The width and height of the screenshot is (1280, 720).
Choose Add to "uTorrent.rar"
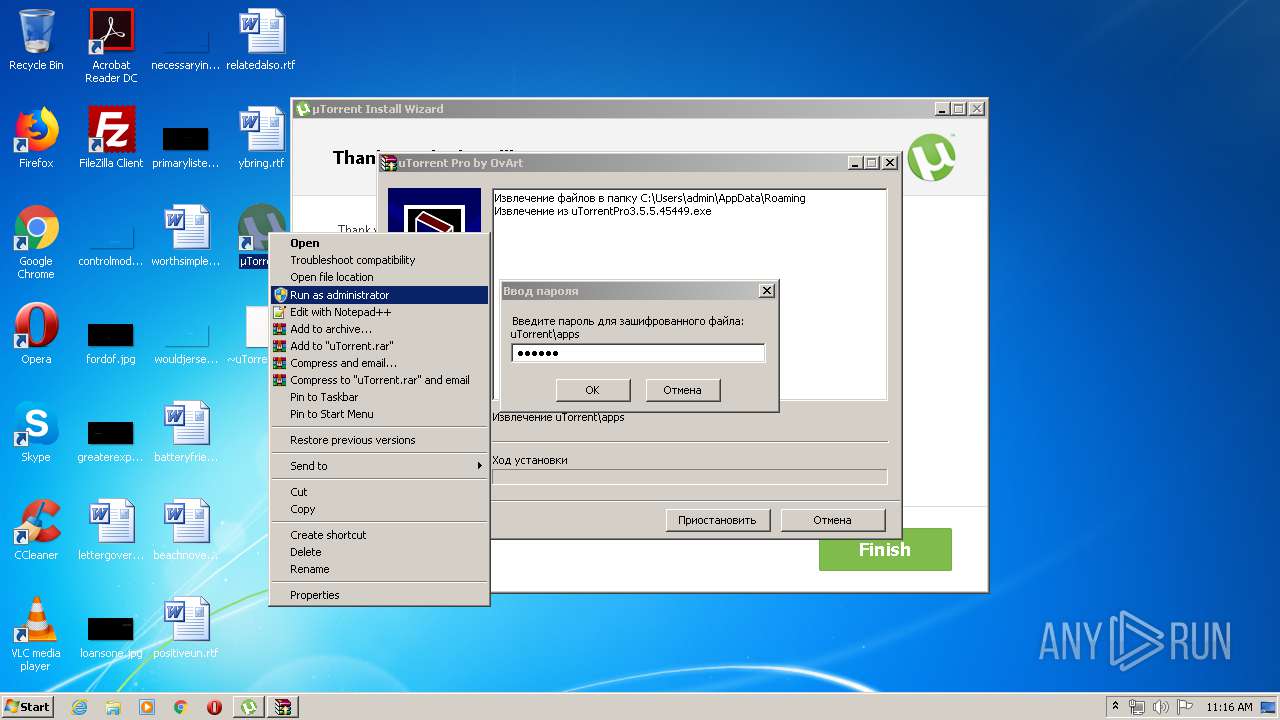[379, 346]
